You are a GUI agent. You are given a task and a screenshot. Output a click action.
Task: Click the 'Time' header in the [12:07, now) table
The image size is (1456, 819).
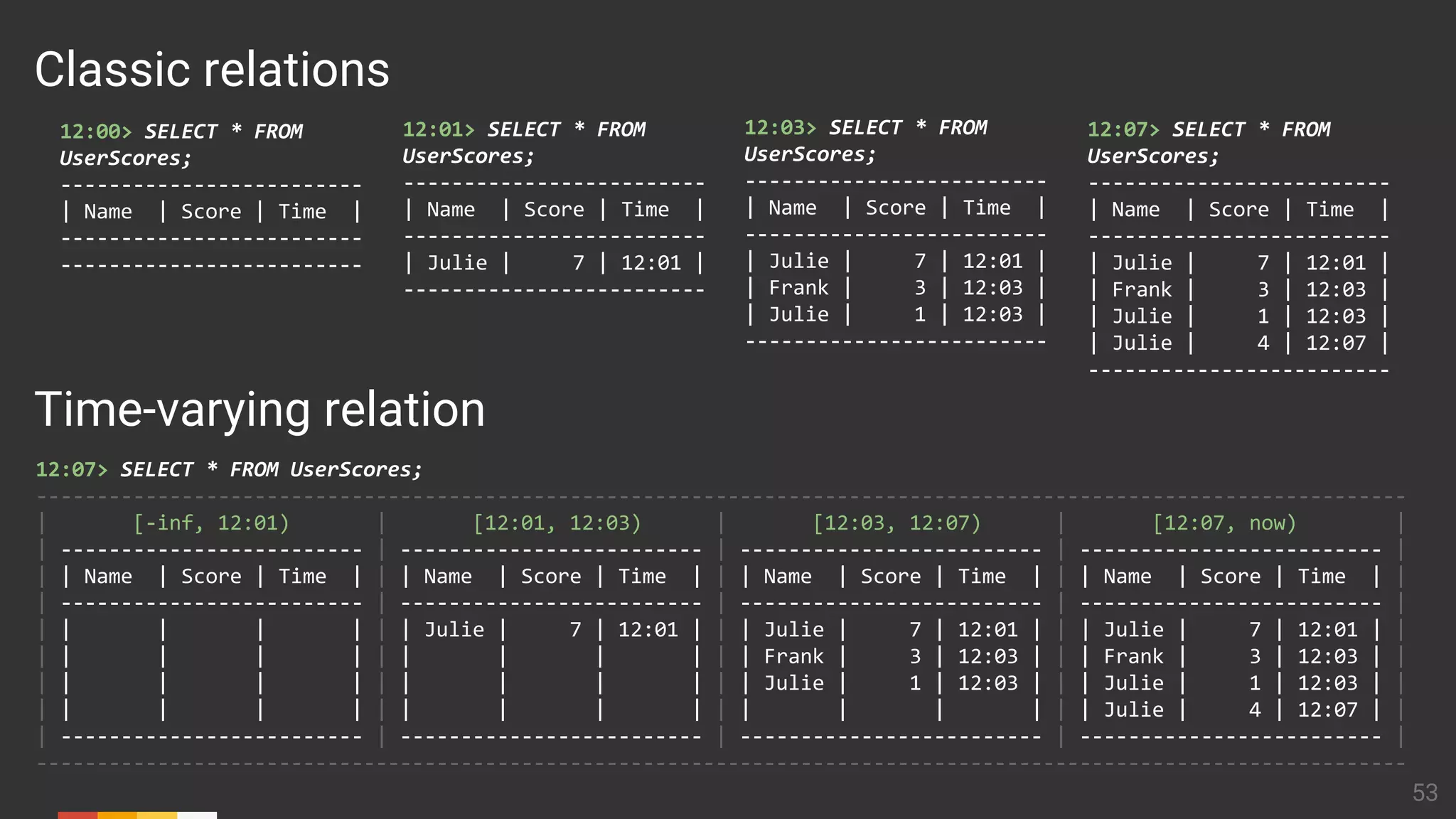point(1321,577)
